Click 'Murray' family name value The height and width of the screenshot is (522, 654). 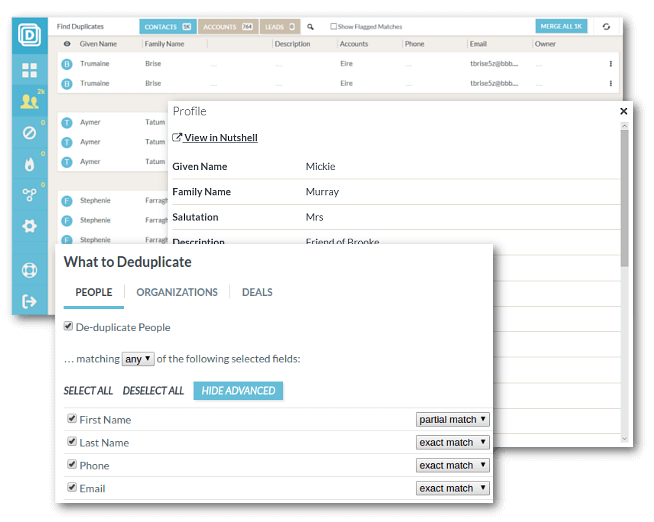click(322, 192)
